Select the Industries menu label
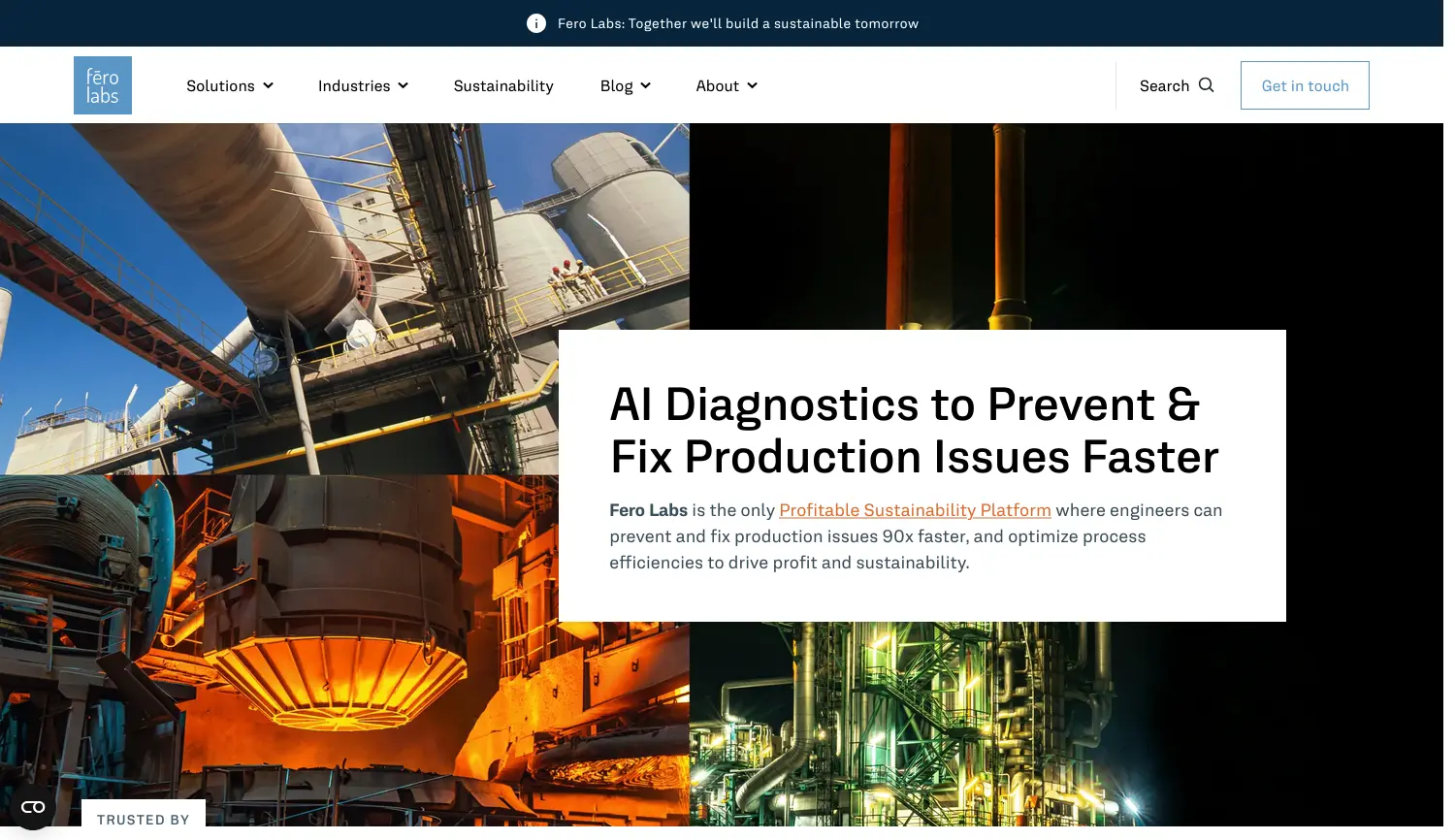Viewport: 1455px width, 840px height. 354,86
